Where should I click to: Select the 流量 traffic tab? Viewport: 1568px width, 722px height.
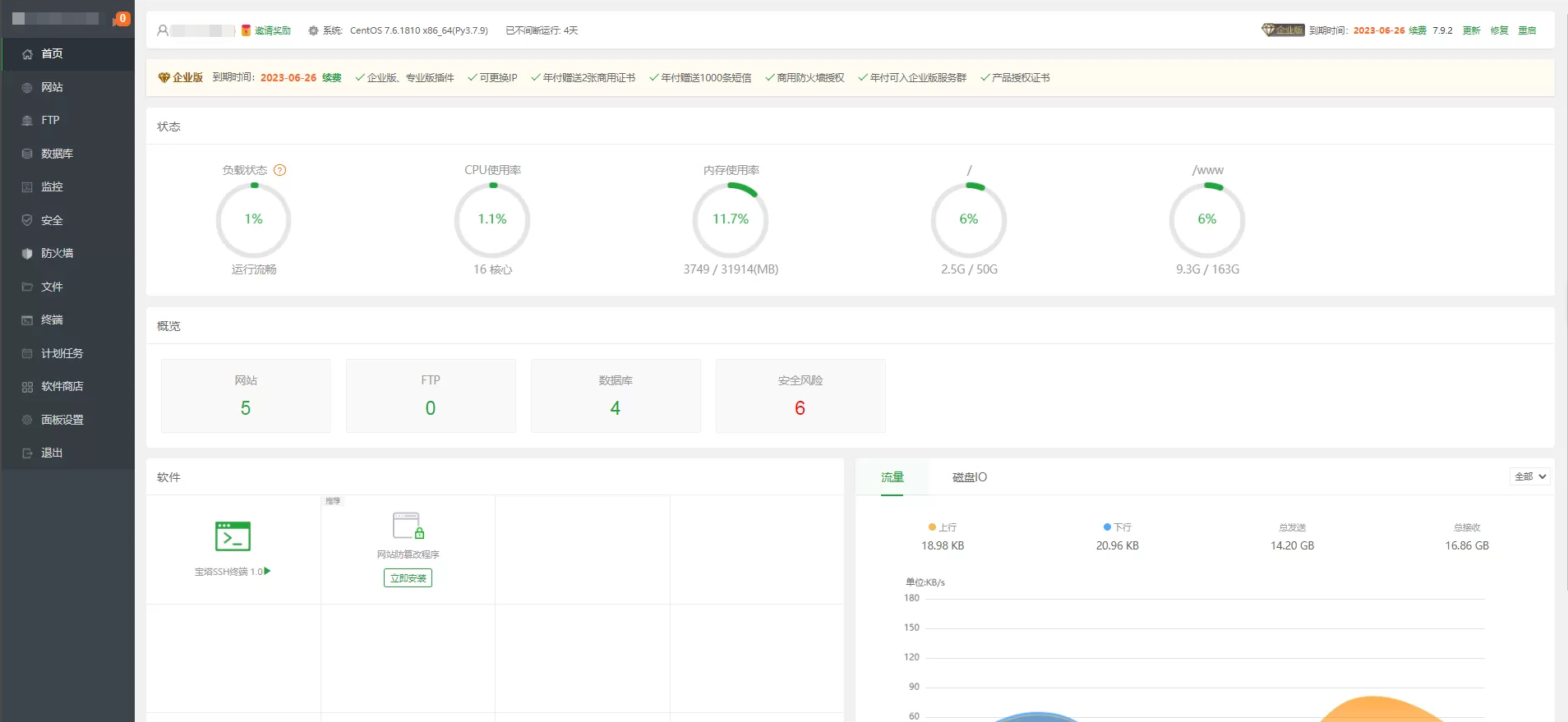click(892, 477)
